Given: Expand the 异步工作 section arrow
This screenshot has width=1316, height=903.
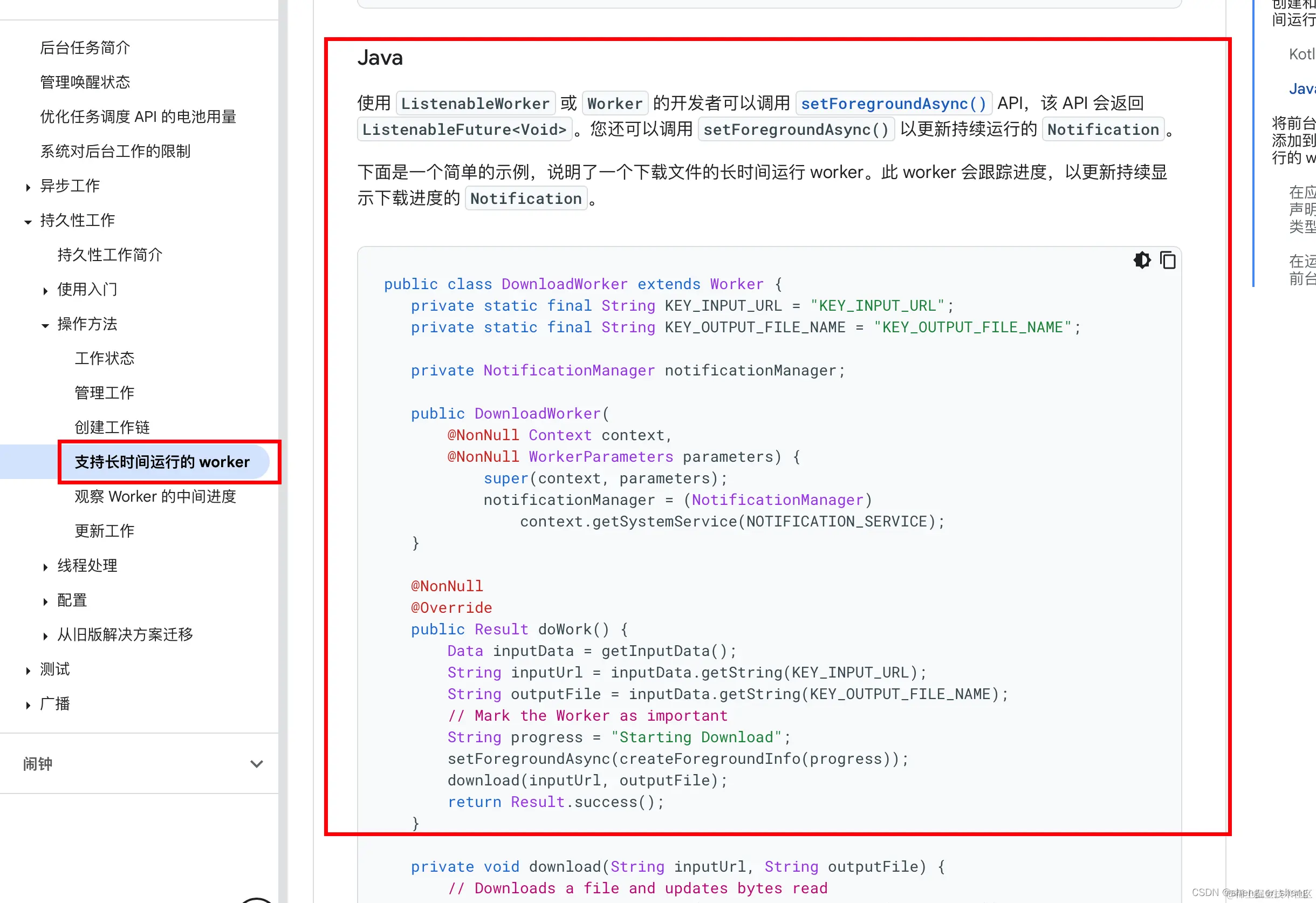Looking at the screenshot, I should [x=28, y=187].
